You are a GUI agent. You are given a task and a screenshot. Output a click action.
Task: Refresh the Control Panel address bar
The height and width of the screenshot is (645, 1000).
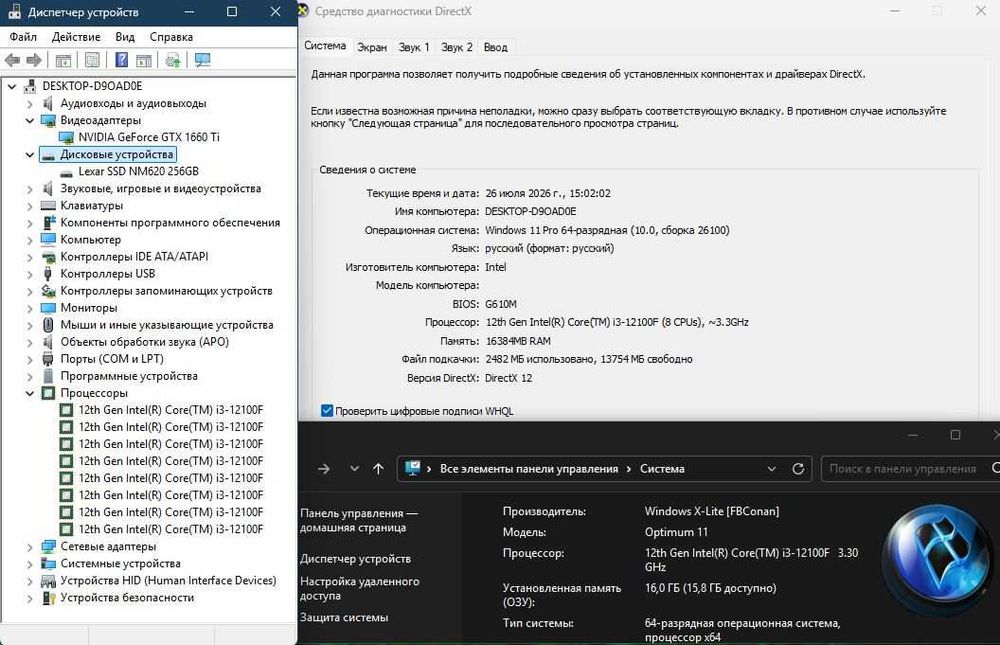pyautogui.click(x=798, y=469)
